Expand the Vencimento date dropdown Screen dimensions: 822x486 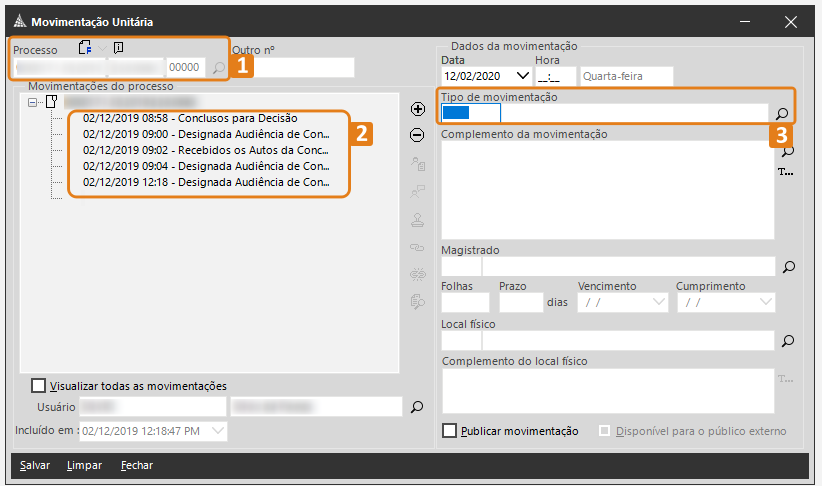[x=658, y=302]
